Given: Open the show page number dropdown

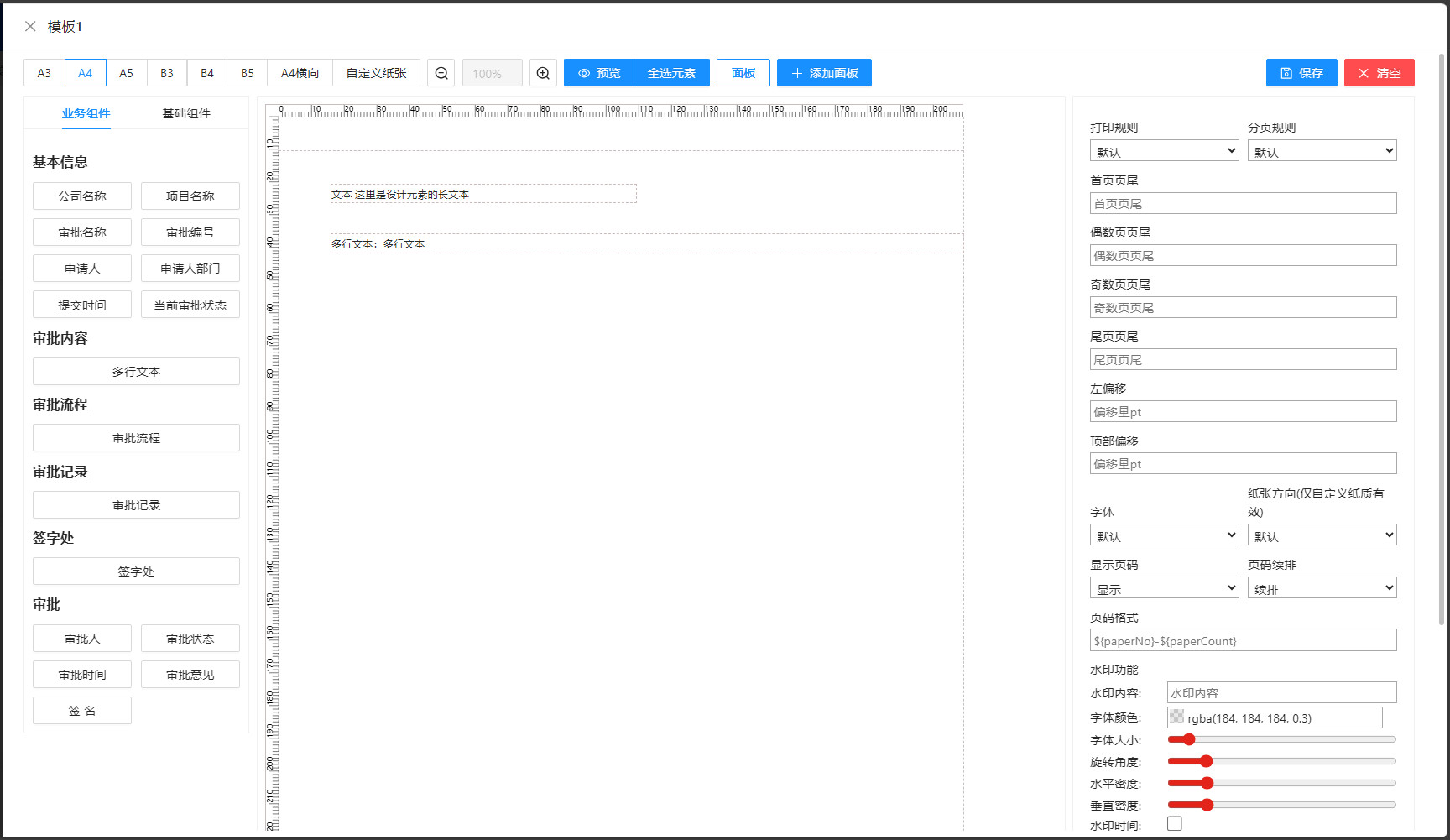Looking at the screenshot, I should tap(1164, 588).
